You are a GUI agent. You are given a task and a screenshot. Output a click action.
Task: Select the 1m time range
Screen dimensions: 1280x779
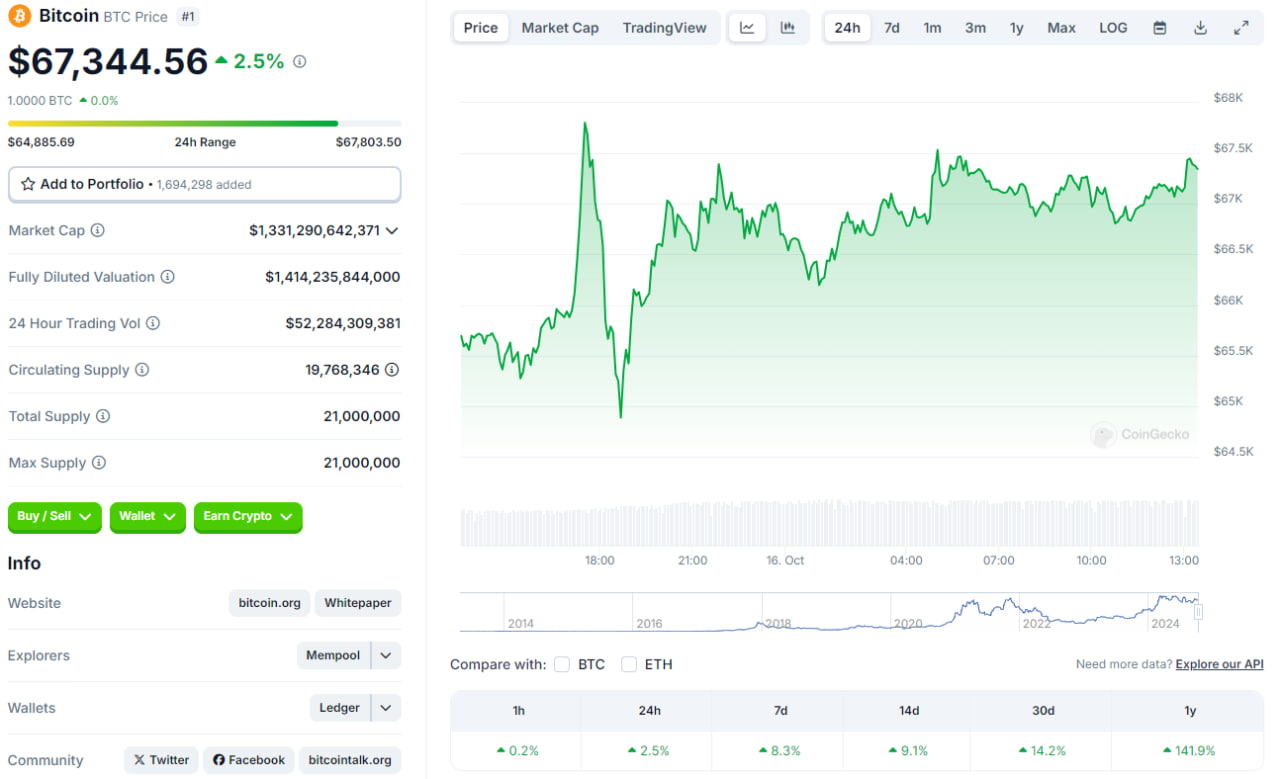(x=932, y=28)
